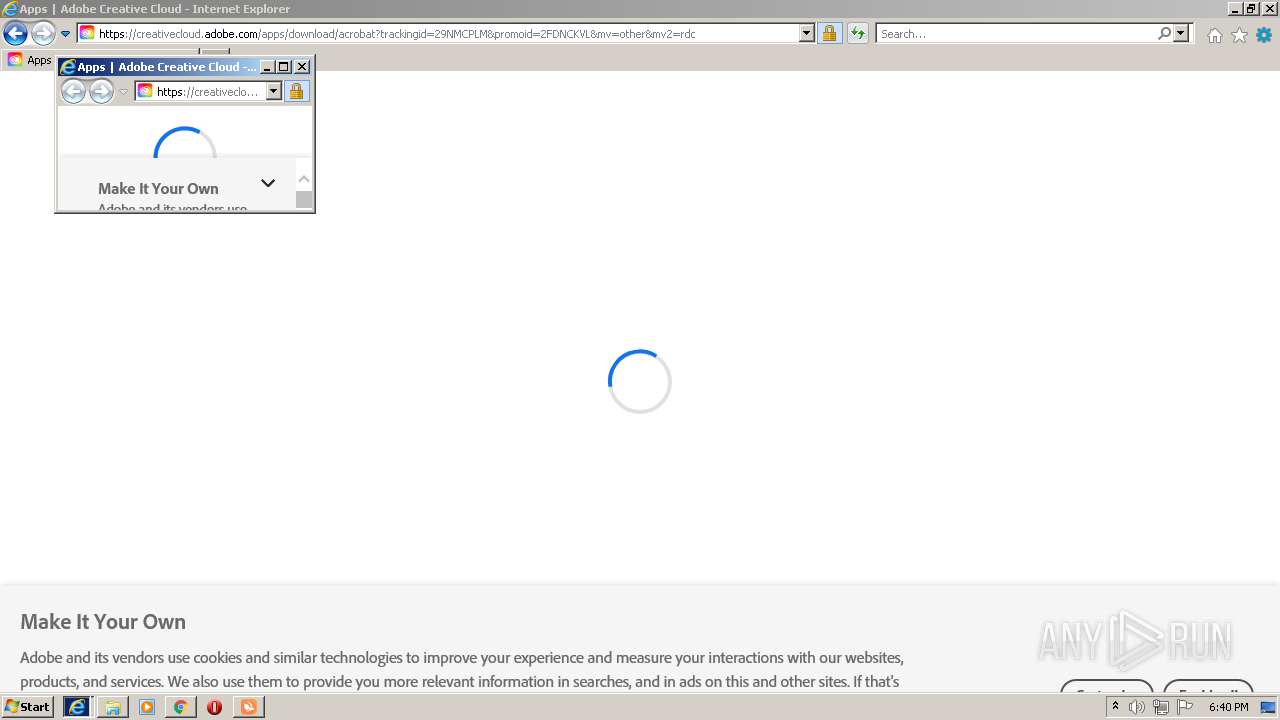Focus the Search box in main toolbar

[x=1015, y=33]
